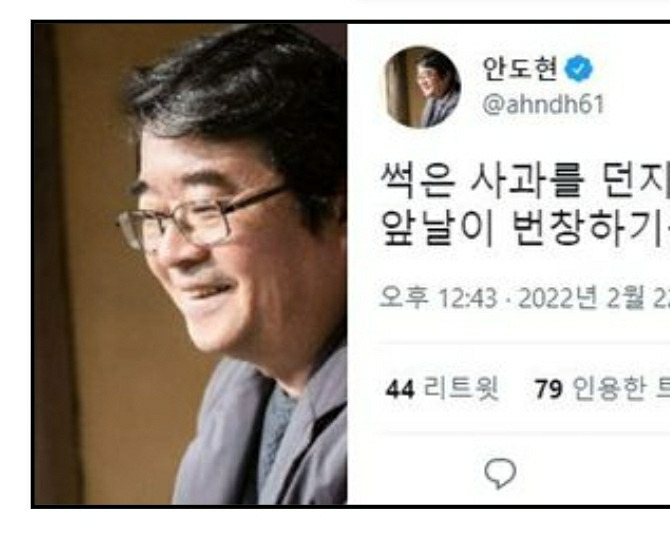Viewport: 670px width, 539px height.
Task: Select the tweet line starting 썩은 사과를
Action: (x=525, y=182)
